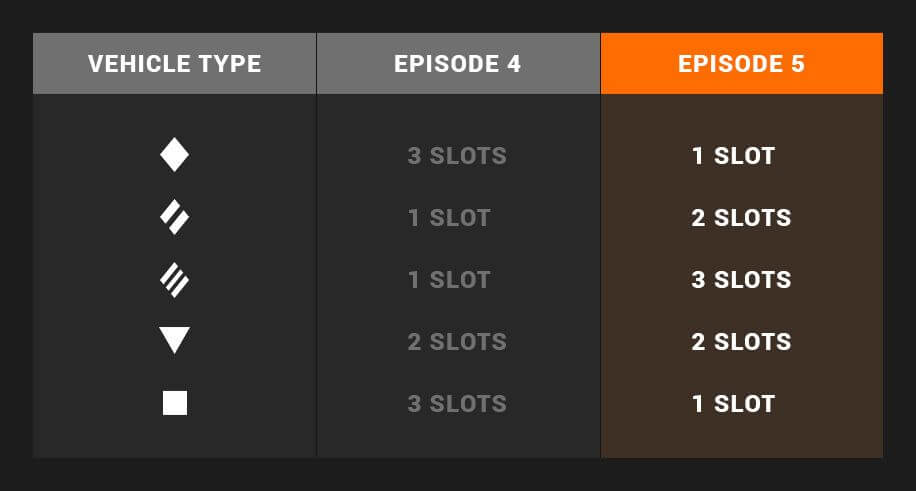Click the inverted triangle vehicle icon
Viewport: 916px width, 491px height.
175,340
